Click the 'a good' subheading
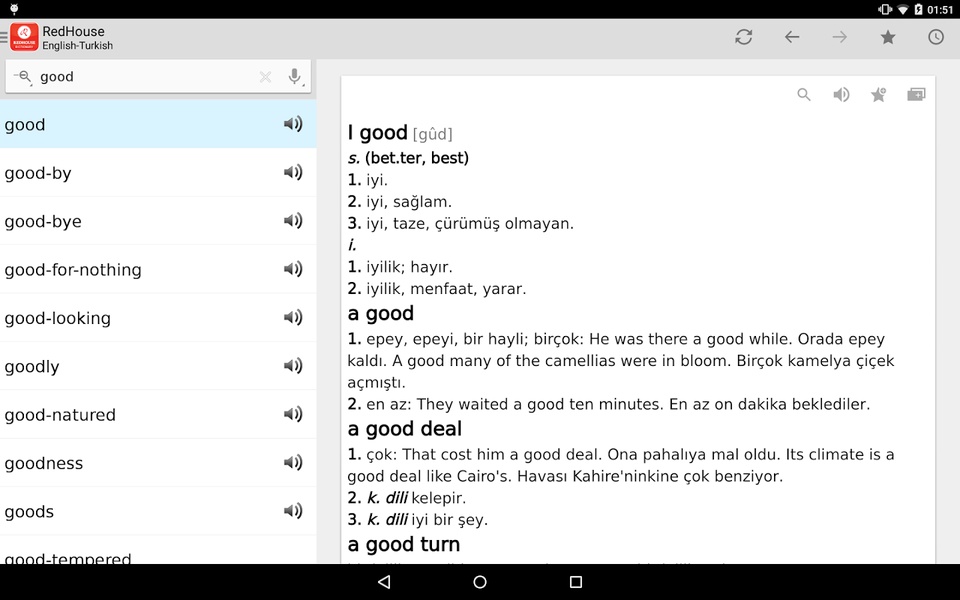Screen dimensions: 960x600 pyautogui.click(x=381, y=313)
